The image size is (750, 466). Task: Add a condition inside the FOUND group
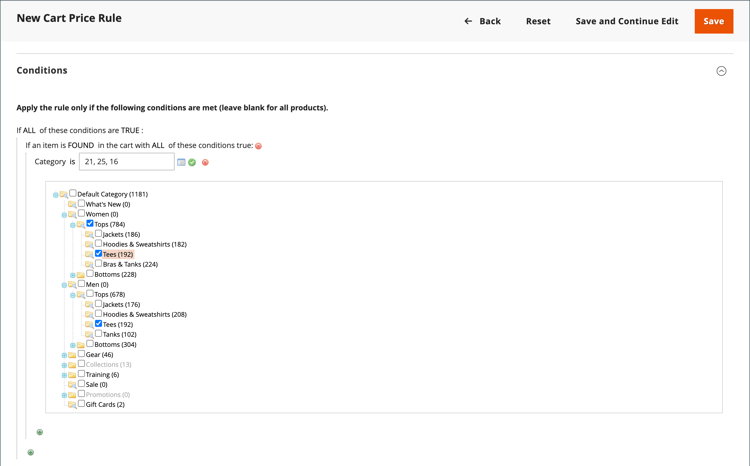40,432
